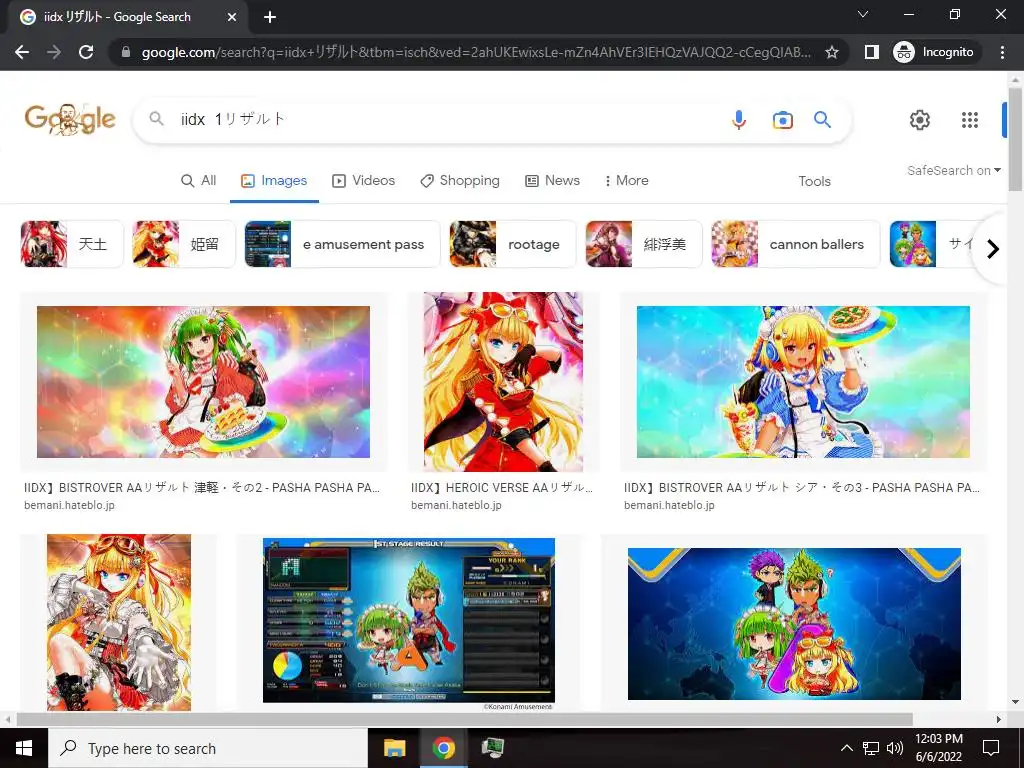Image resolution: width=1024 pixels, height=768 pixels.
Task: Click the address bar URL
Action: [476, 52]
